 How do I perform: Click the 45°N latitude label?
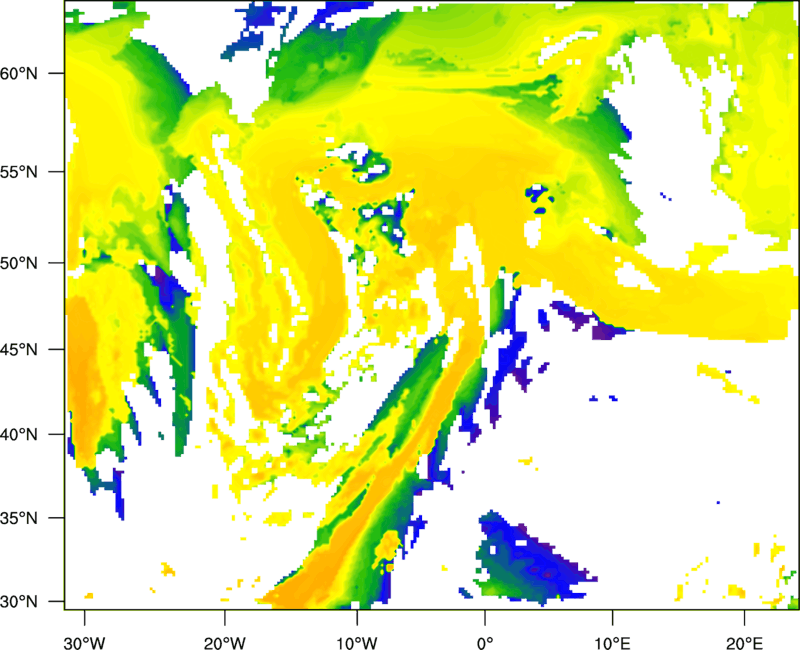tap(19, 349)
